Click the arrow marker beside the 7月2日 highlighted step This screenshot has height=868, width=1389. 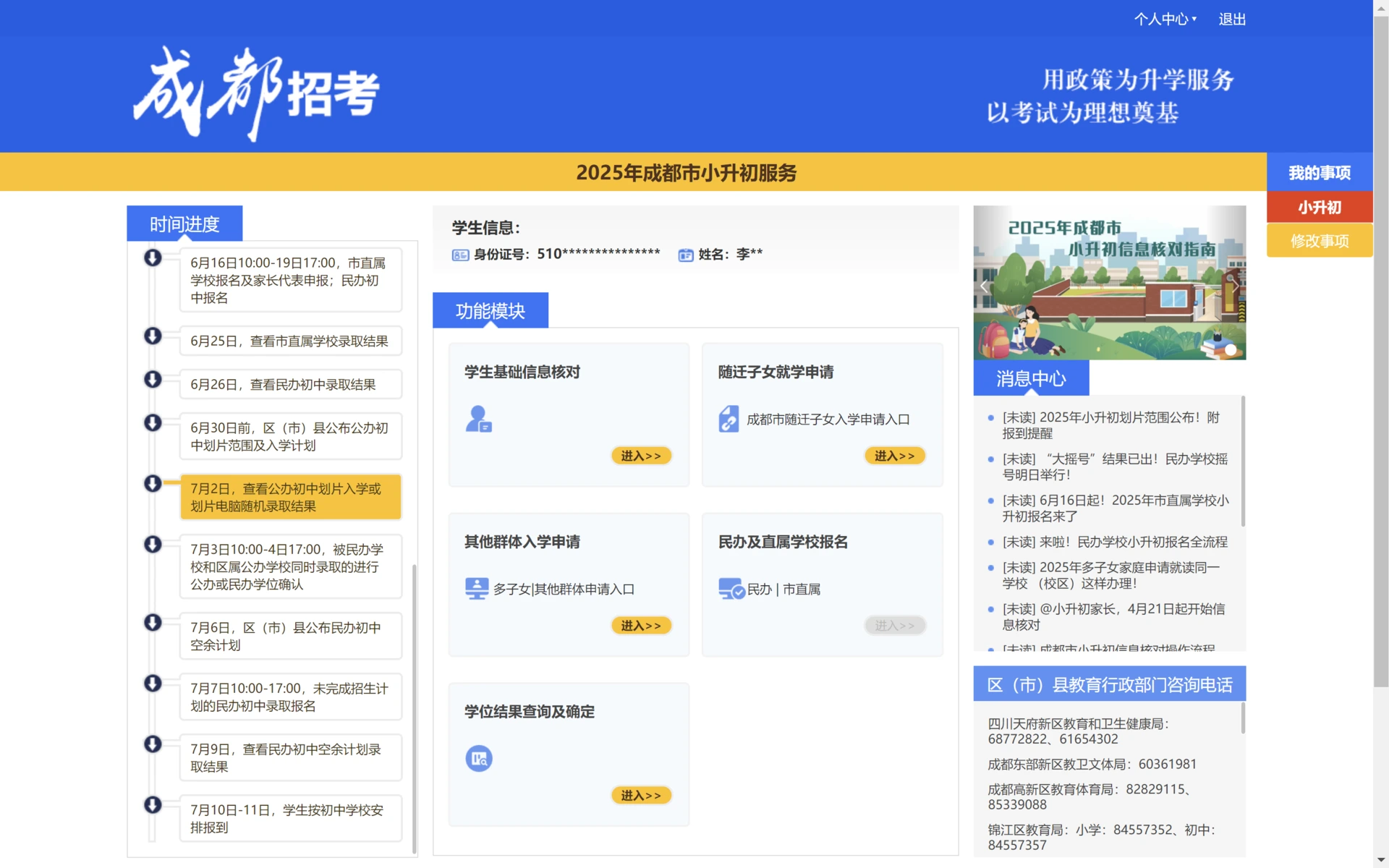[x=153, y=483]
